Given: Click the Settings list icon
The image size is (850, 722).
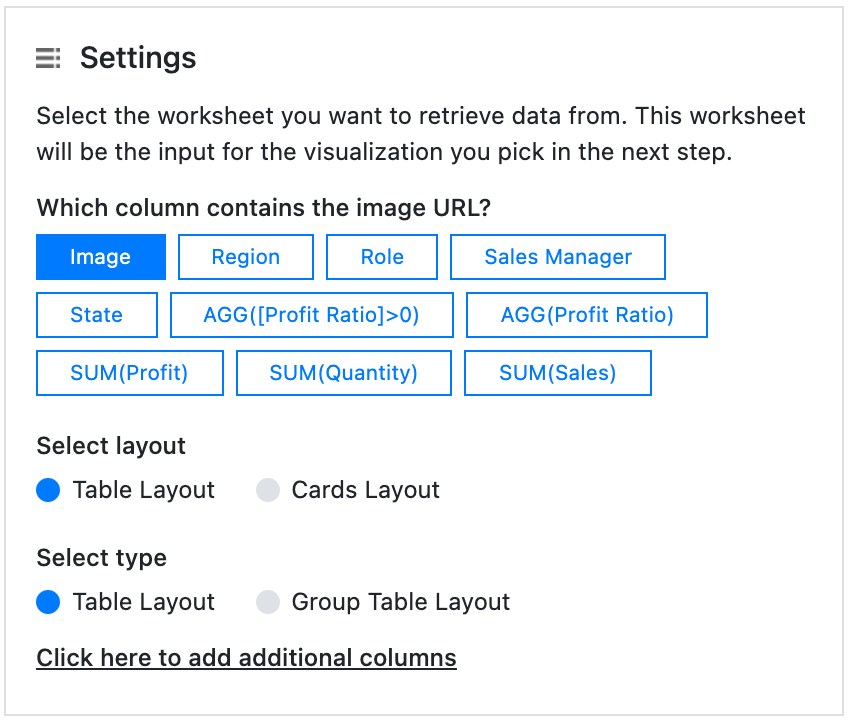Looking at the screenshot, I should pos(48,58).
